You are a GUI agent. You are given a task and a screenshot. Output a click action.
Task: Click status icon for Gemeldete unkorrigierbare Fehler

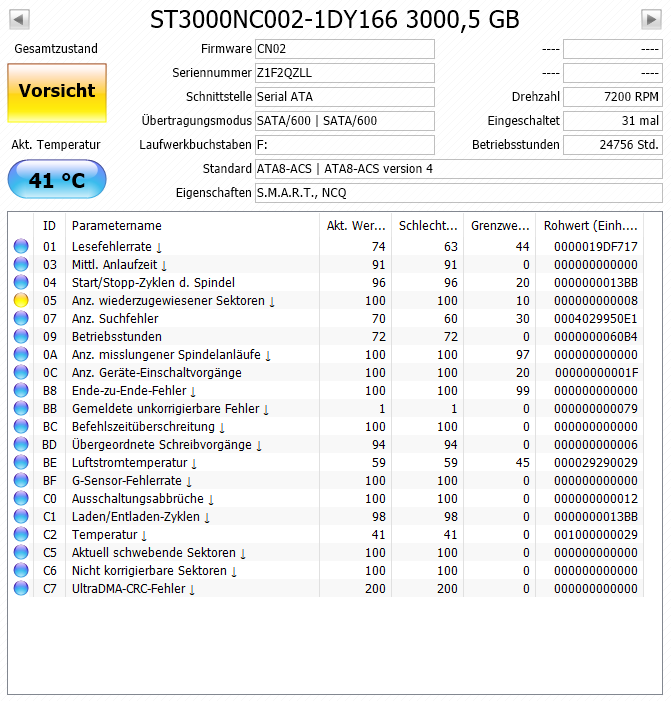[21, 408]
